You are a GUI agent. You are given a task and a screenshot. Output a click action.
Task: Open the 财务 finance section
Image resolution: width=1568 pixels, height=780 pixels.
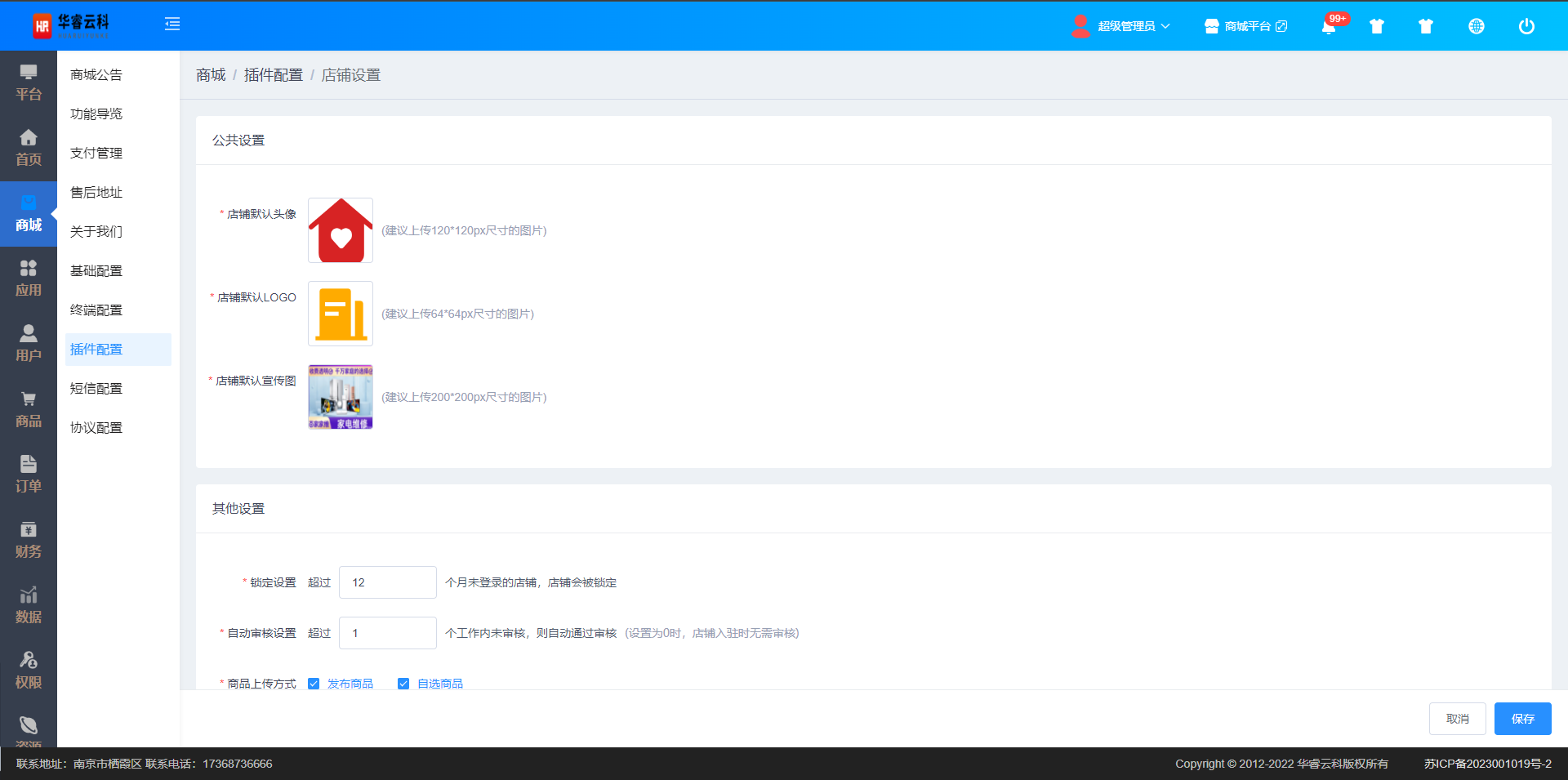pyautogui.click(x=29, y=540)
